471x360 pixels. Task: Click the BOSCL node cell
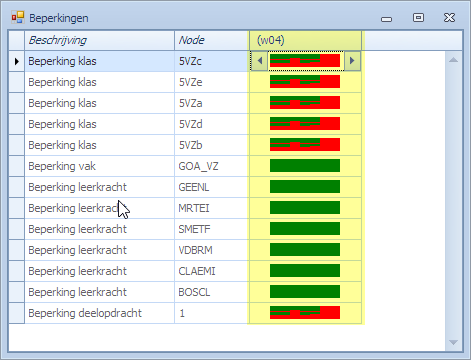(212, 292)
